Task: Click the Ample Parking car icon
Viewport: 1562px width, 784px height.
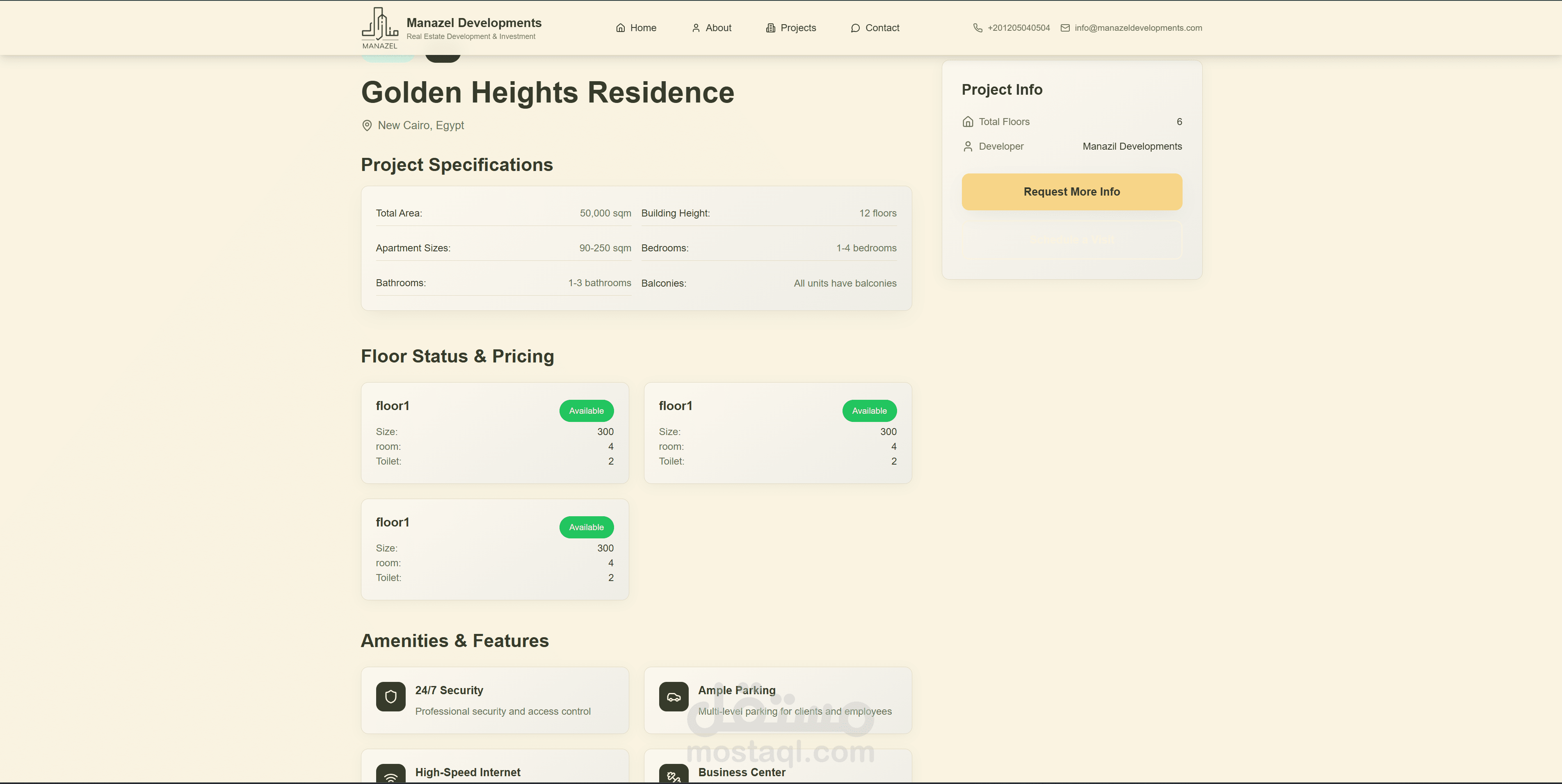Action: (x=674, y=697)
